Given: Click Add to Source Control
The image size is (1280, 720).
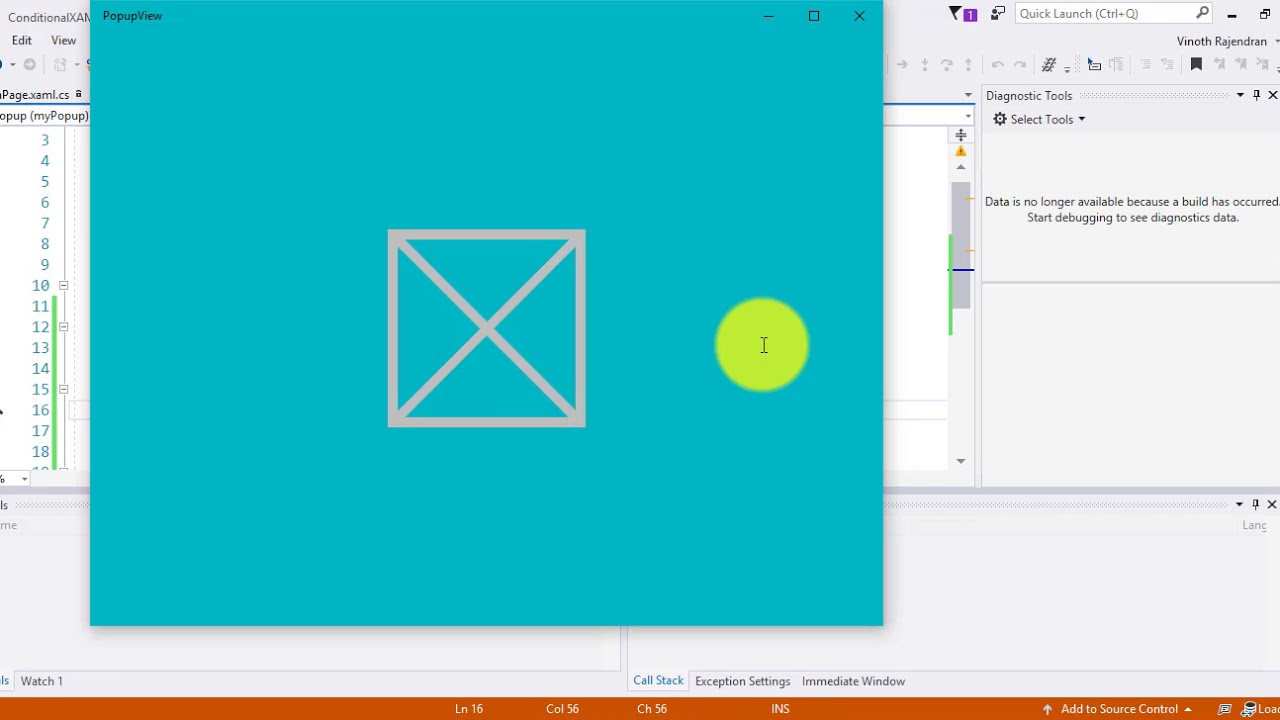Looking at the screenshot, I should (1118, 709).
